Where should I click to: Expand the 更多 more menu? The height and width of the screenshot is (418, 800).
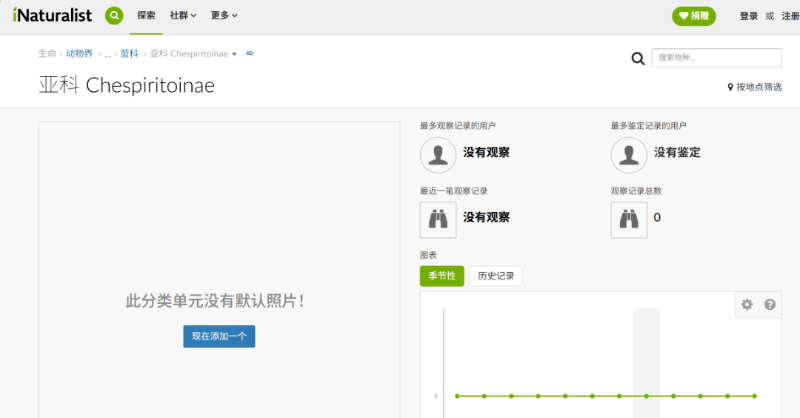click(224, 16)
